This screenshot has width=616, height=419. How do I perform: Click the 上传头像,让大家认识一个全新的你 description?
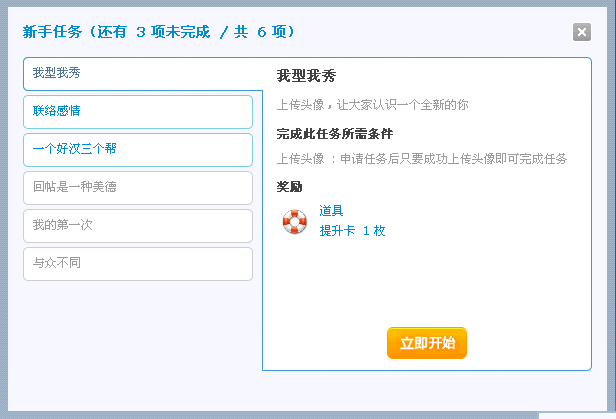click(x=372, y=104)
